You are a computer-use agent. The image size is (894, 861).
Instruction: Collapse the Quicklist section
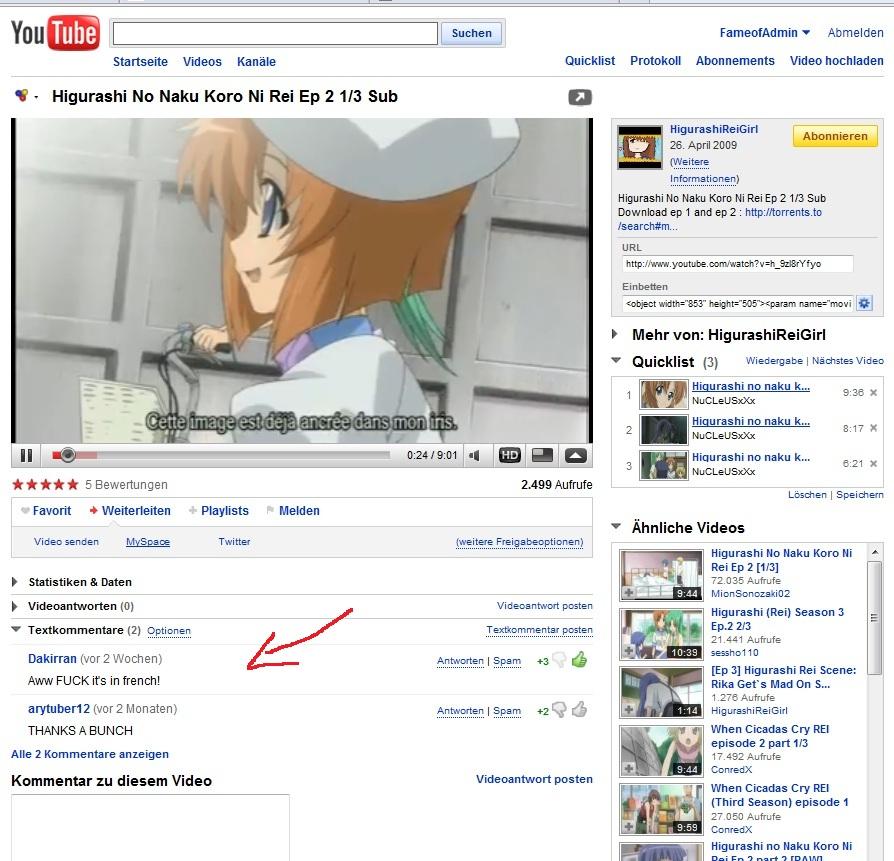click(616, 360)
